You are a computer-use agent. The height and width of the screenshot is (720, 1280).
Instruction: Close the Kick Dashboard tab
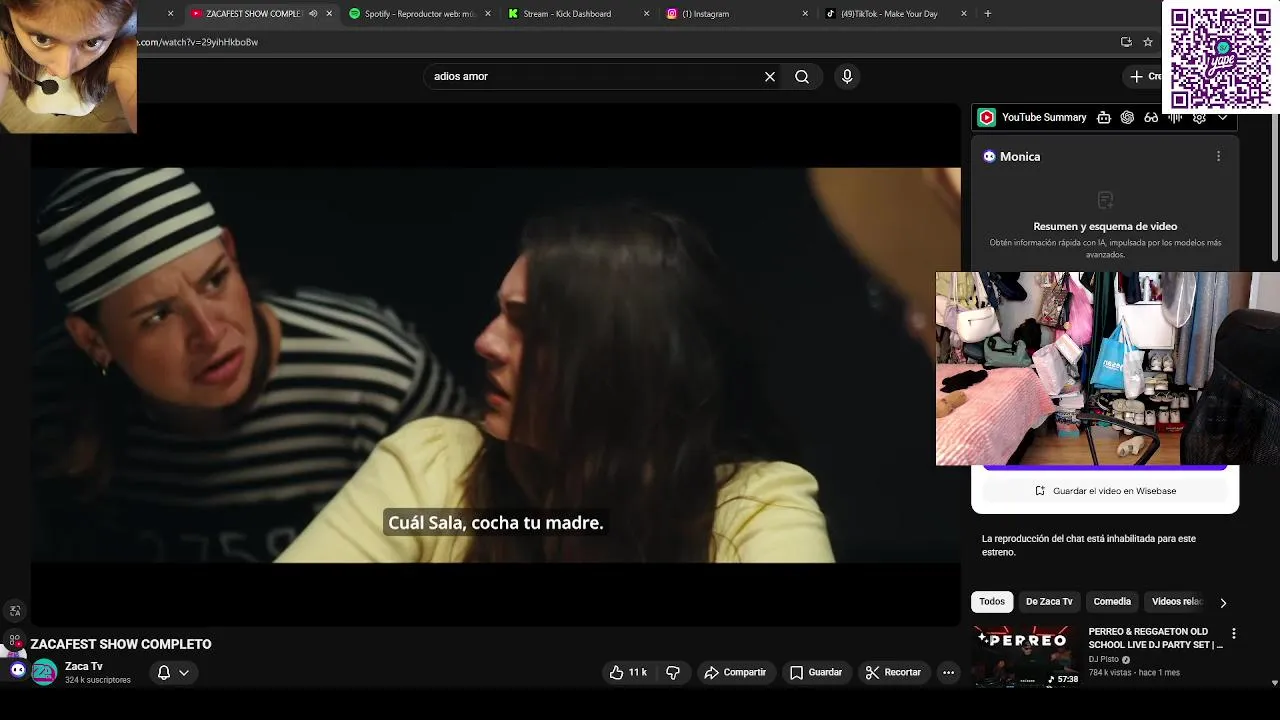646,14
